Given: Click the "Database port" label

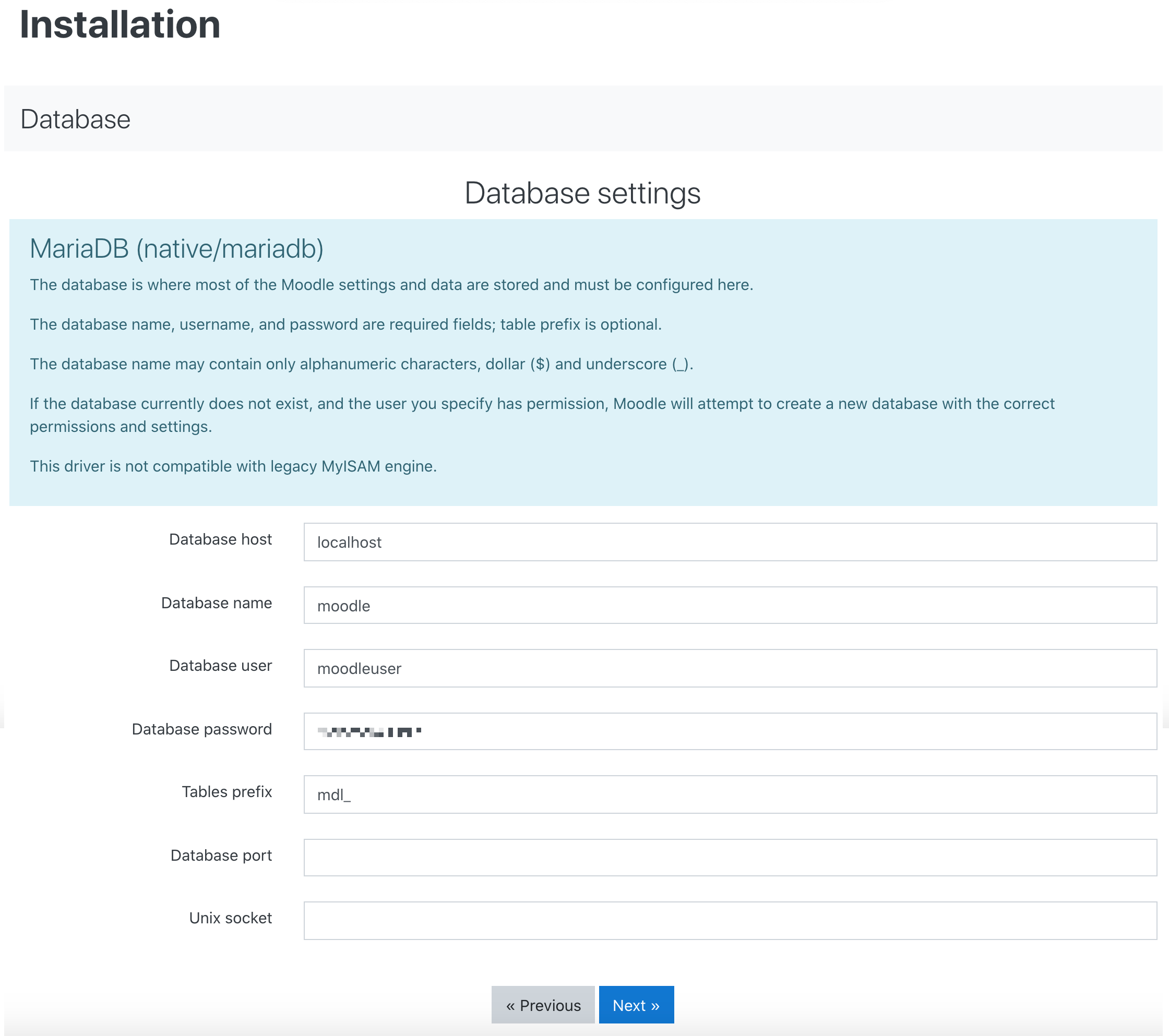Looking at the screenshot, I should [x=221, y=856].
